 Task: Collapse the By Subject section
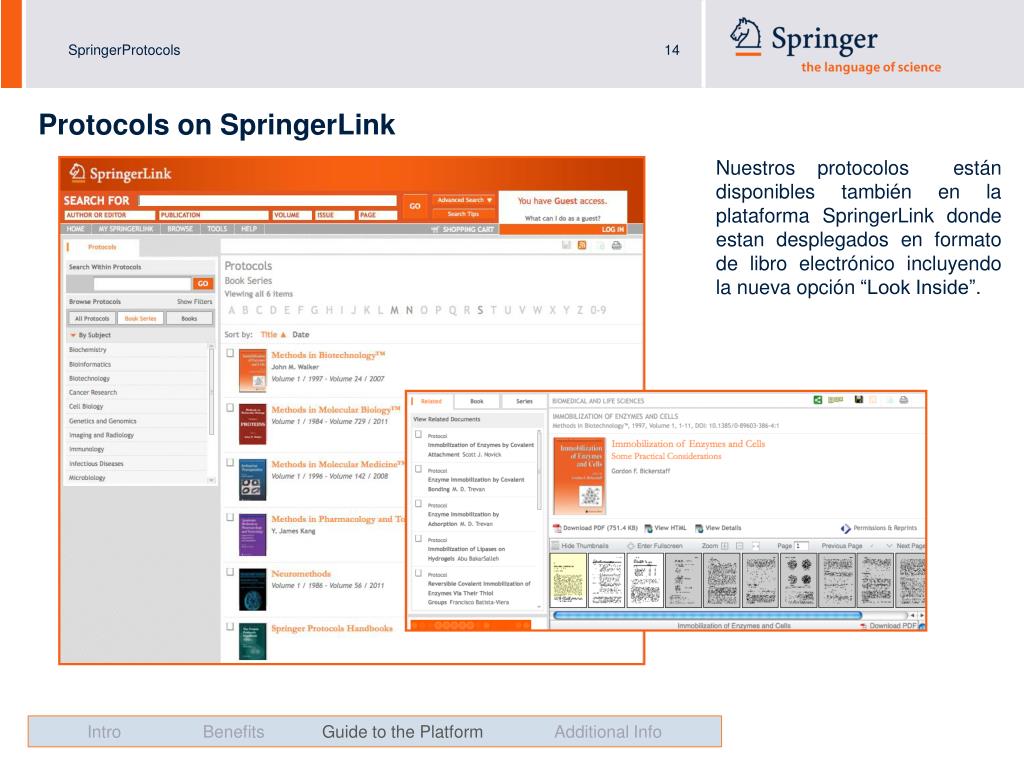[x=73, y=335]
